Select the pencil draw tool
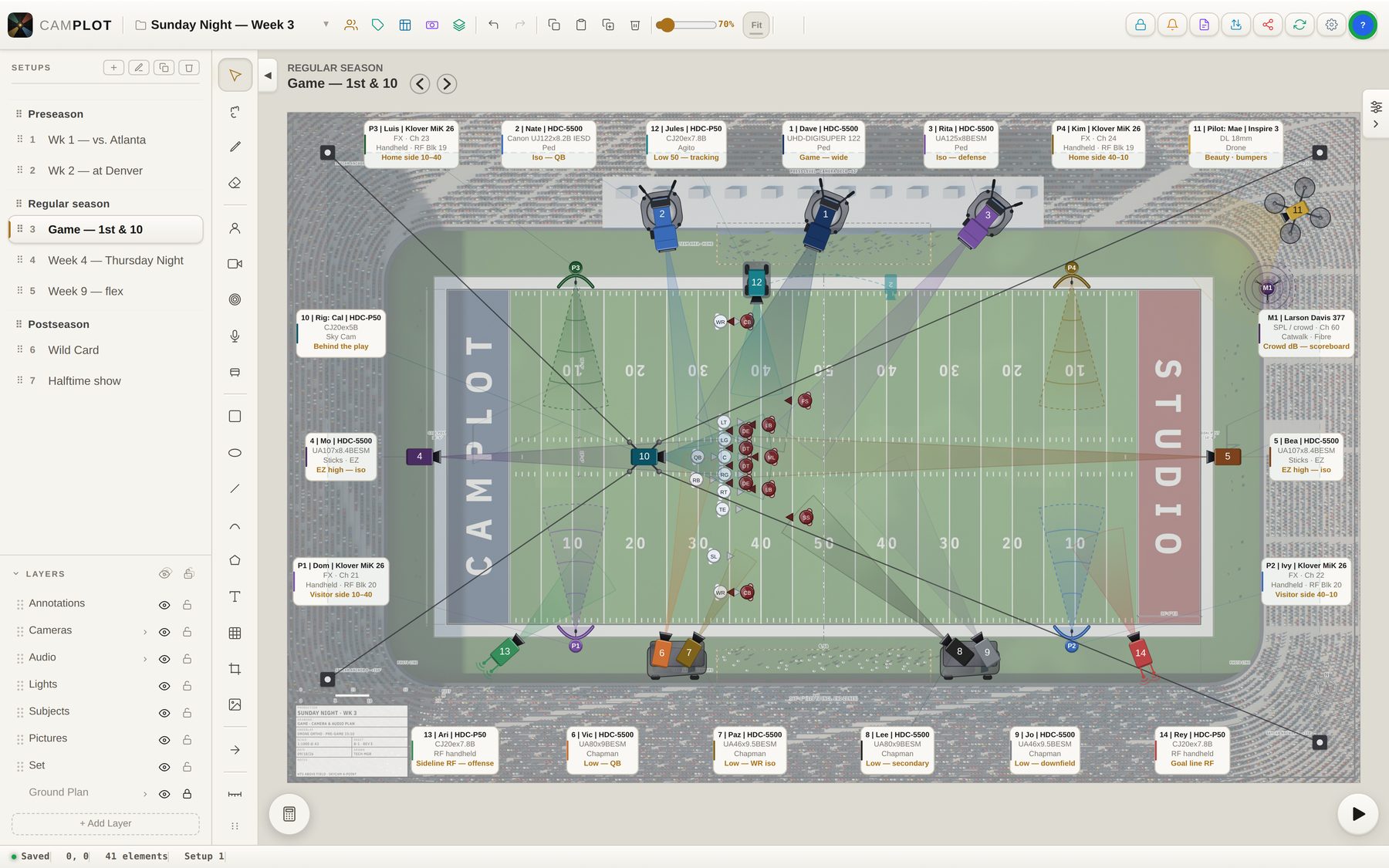Screen dimensions: 1389x868 point(235,147)
